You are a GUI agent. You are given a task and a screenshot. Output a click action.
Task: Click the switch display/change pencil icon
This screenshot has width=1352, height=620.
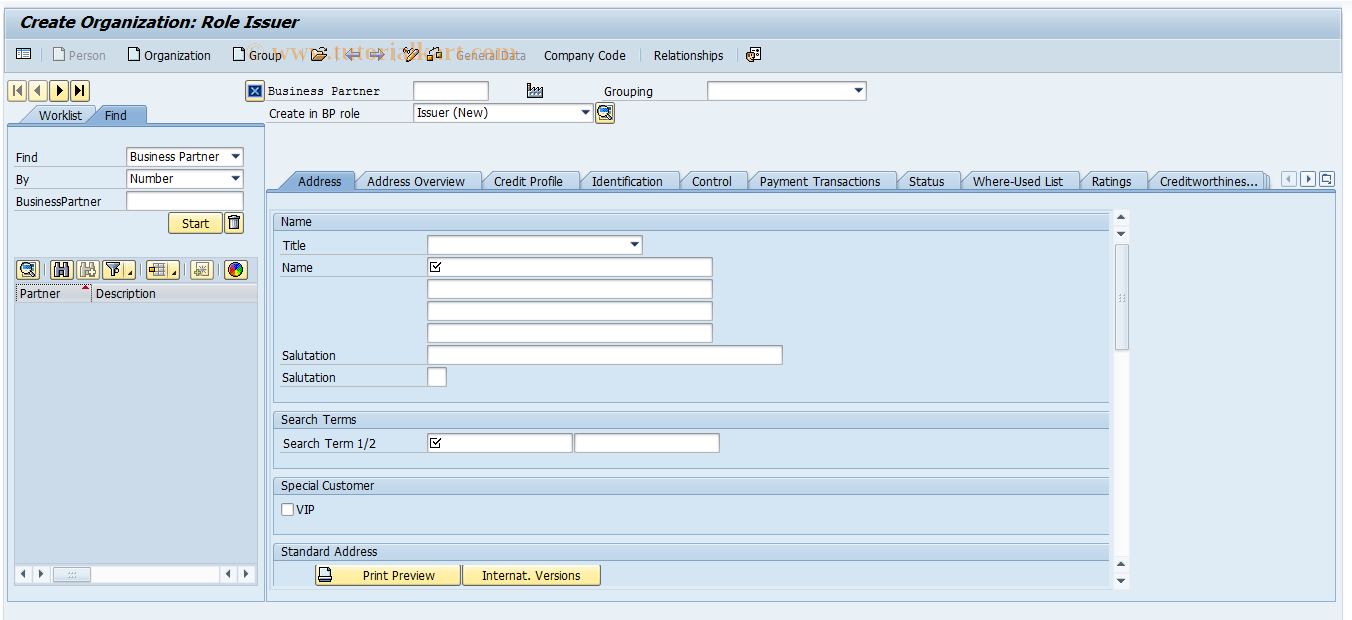point(411,55)
